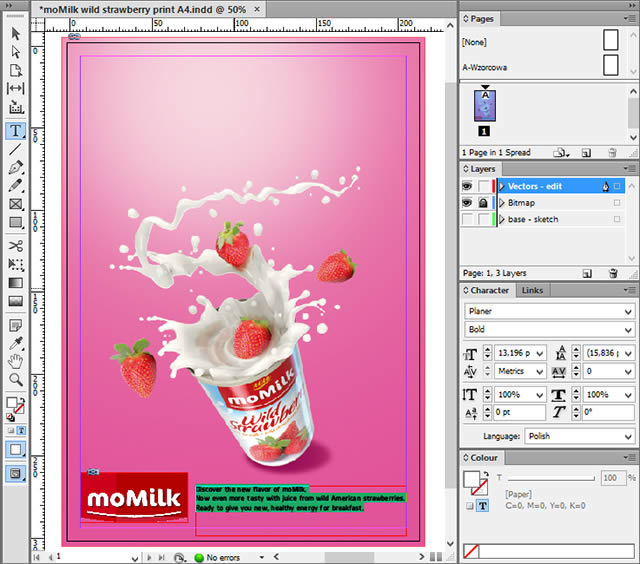Choose the Pen tool
Viewport: 640px width, 564px height.
tap(16, 168)
